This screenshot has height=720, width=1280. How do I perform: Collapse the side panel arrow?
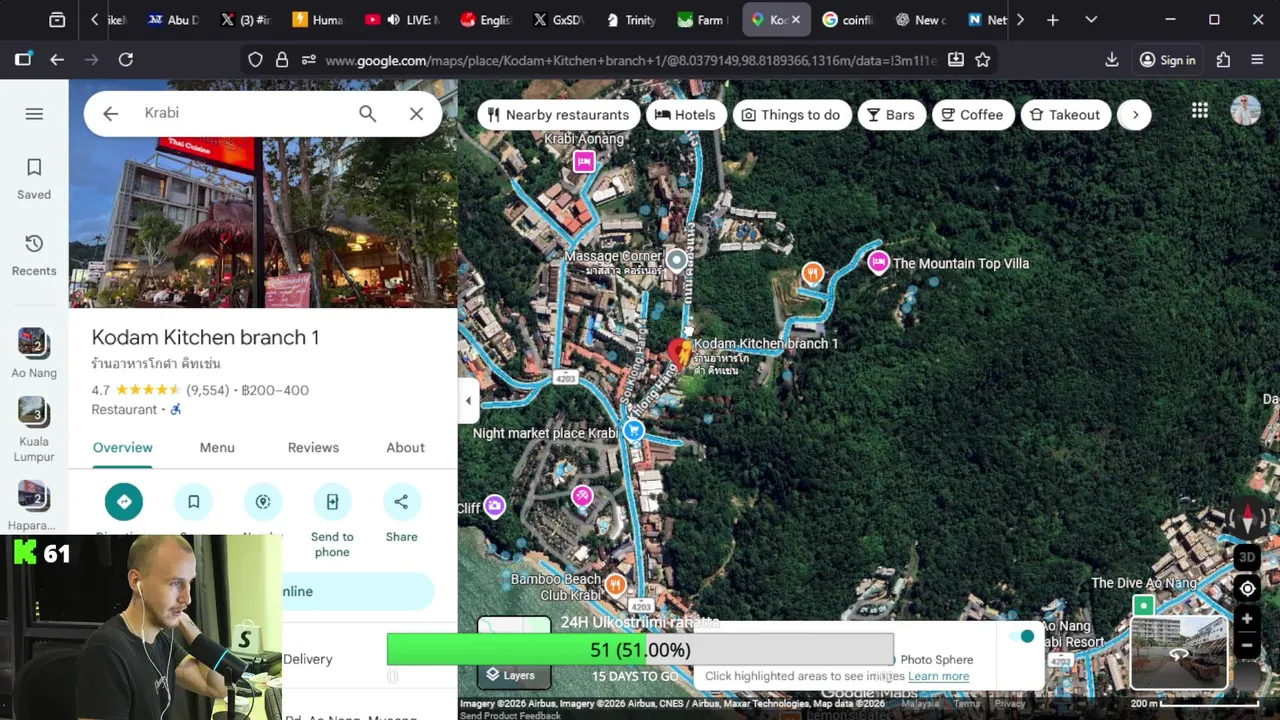[x=468, y=401]
